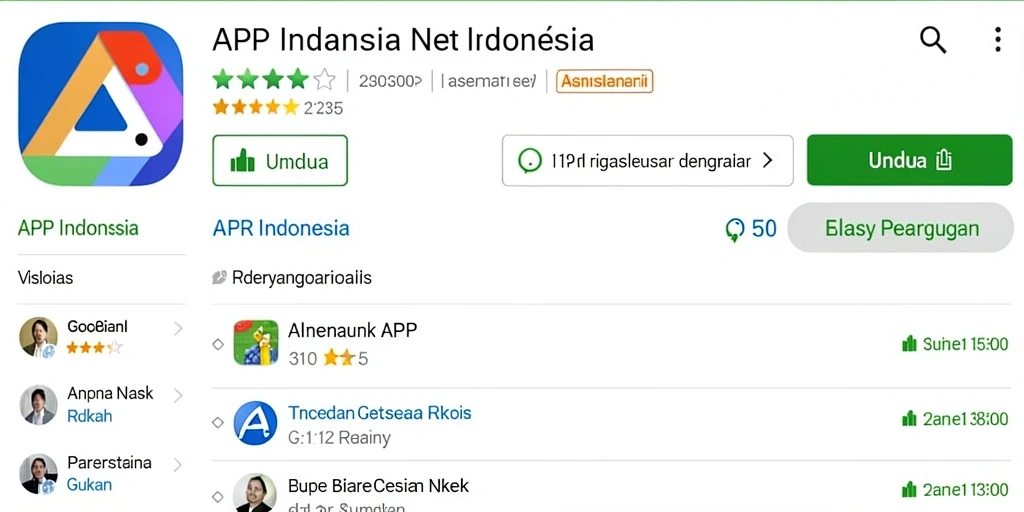Click the tag icon beside Rderyangoarioalis
This screenshot has height=512, width=1024.
(x=219, y=278)
